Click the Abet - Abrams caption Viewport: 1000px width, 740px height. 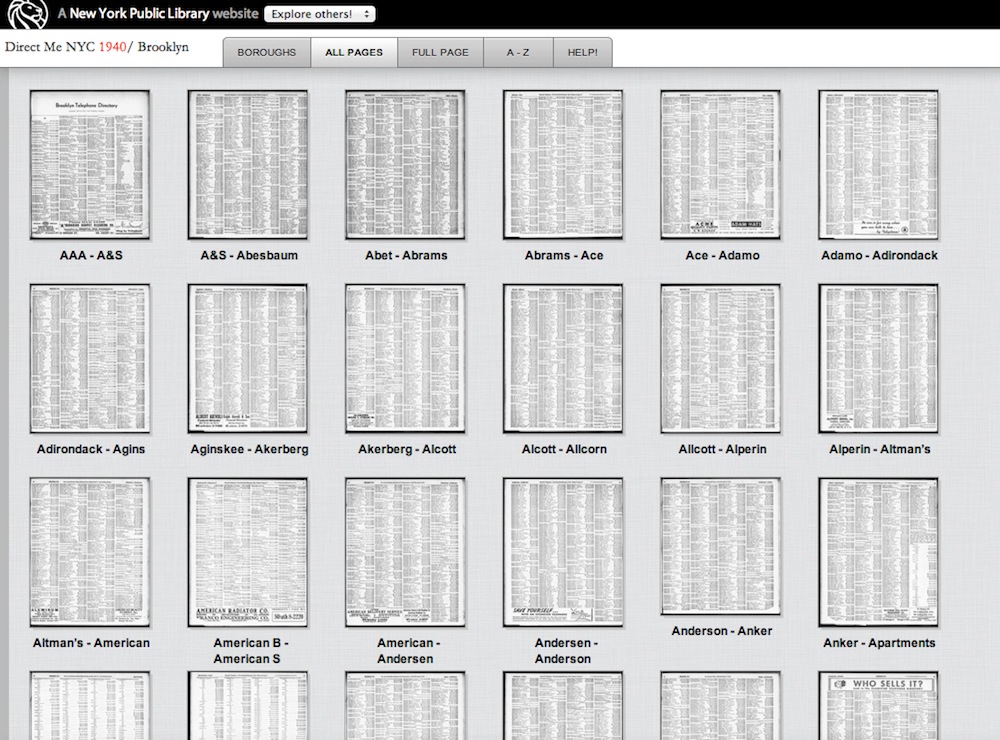tap(406, 255)
